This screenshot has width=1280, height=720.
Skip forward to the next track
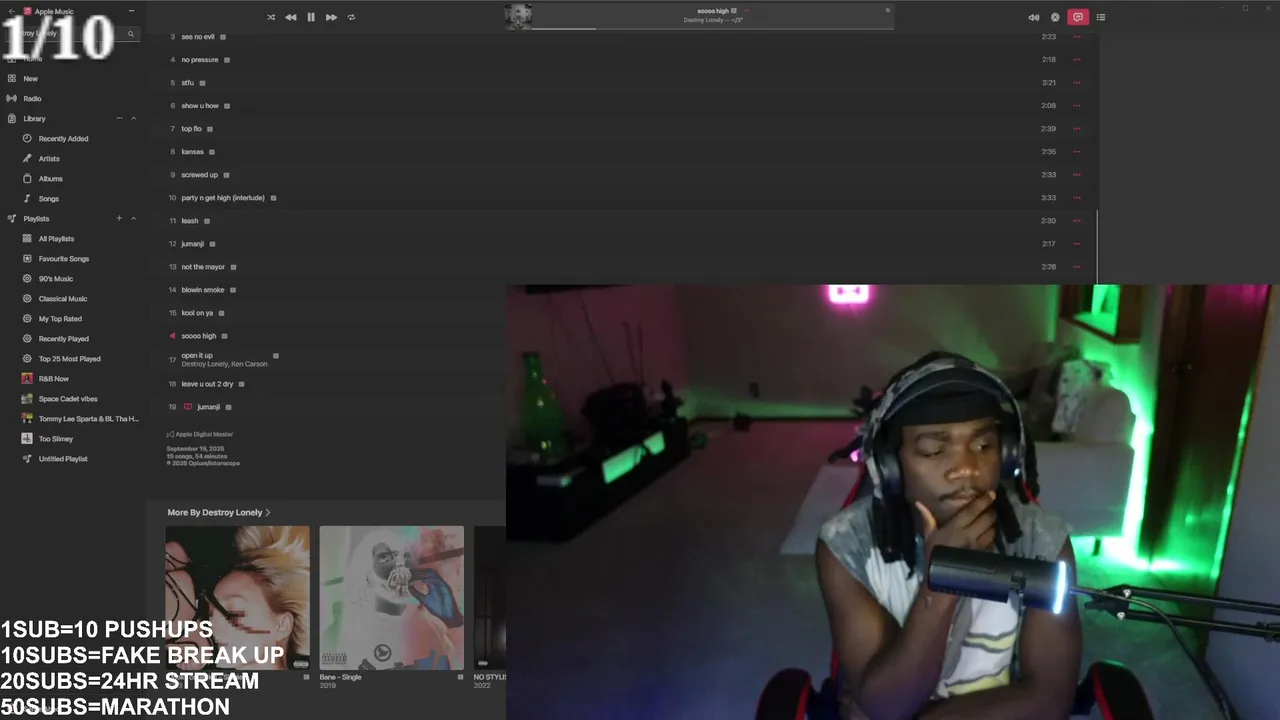coord(331,17)
